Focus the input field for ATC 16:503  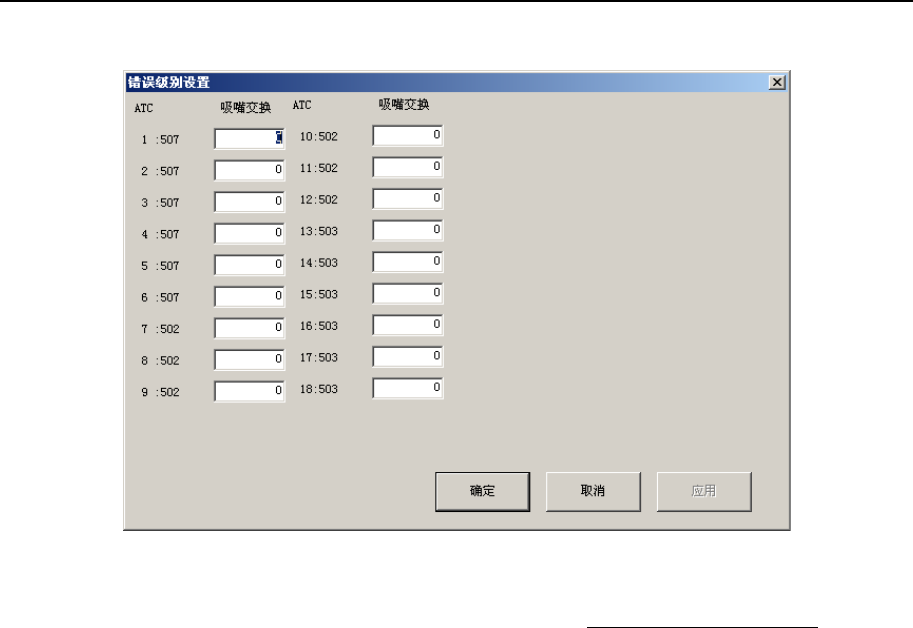click(408, 325)
